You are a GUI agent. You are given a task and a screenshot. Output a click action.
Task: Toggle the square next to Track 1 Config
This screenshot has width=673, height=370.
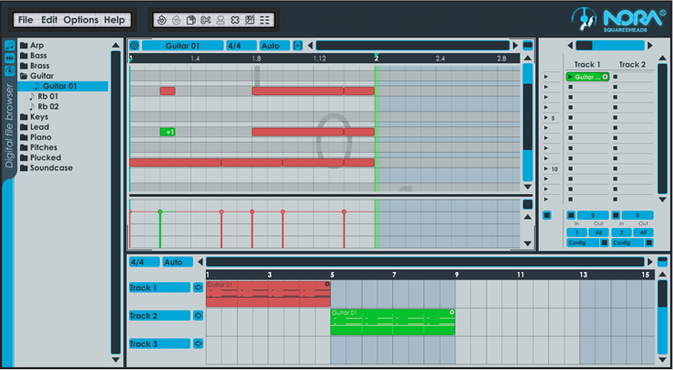pos(604,243)
